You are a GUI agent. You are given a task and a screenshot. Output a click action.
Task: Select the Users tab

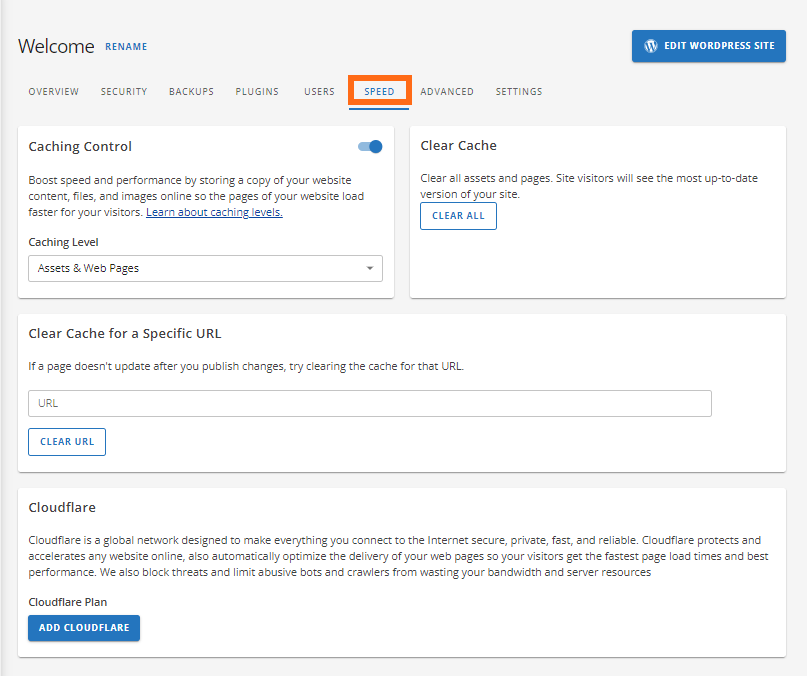(318, 91)
